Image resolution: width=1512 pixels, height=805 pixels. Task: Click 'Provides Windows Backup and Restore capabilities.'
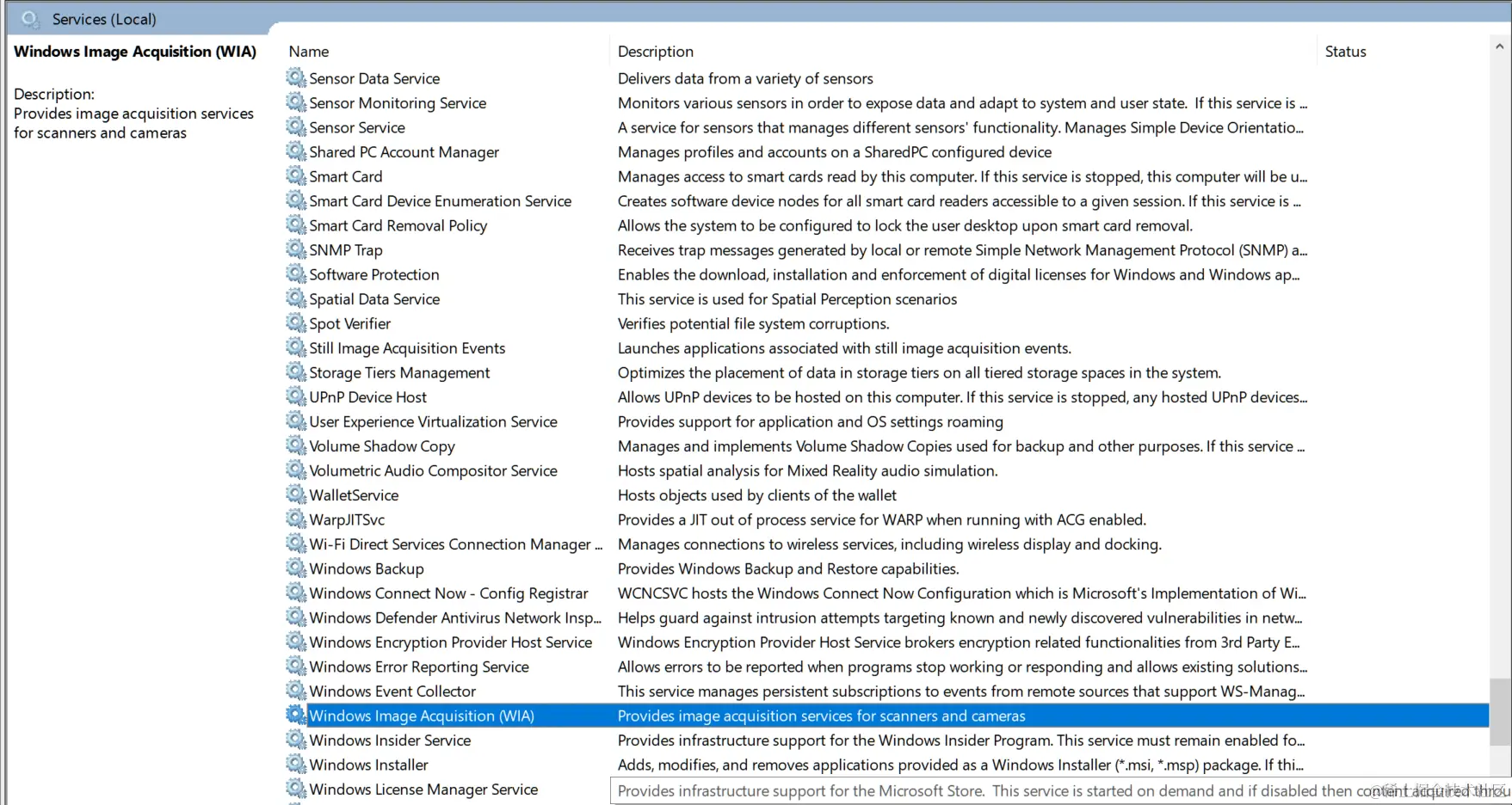[788, 568]
